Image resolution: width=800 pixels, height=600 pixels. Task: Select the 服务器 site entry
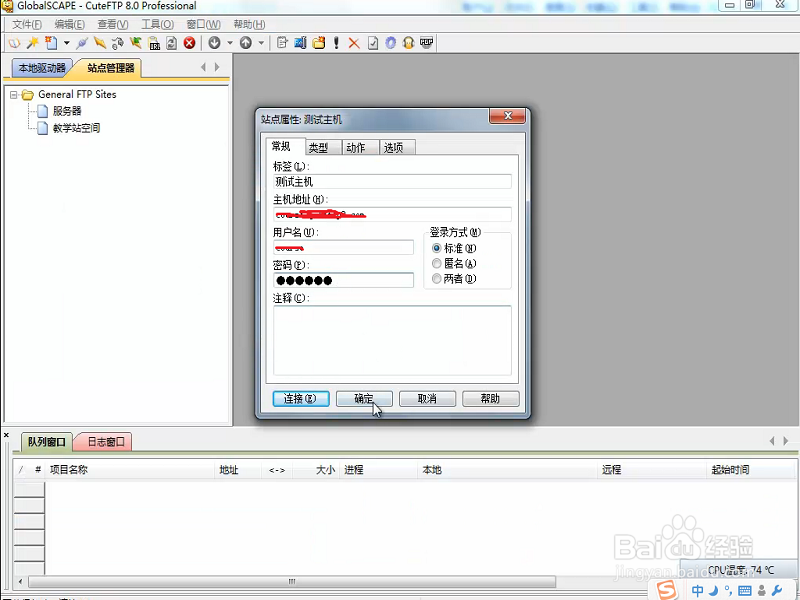coord(67,111)
